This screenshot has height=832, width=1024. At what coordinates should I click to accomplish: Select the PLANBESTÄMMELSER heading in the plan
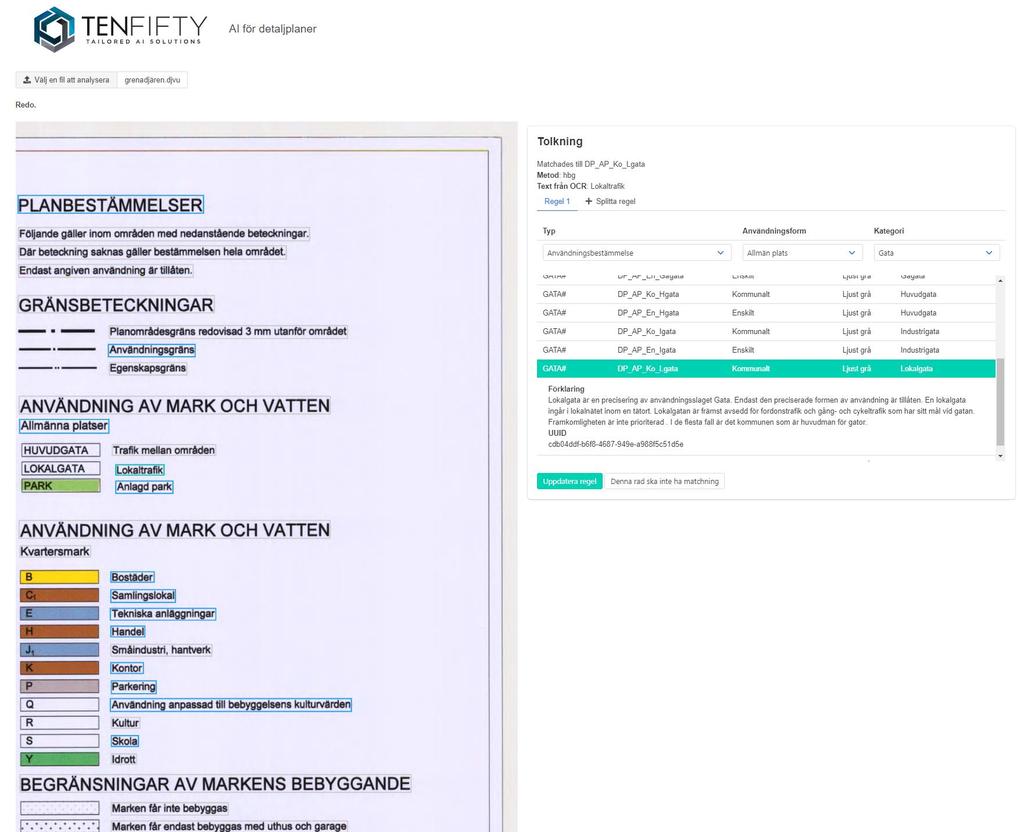110,205
